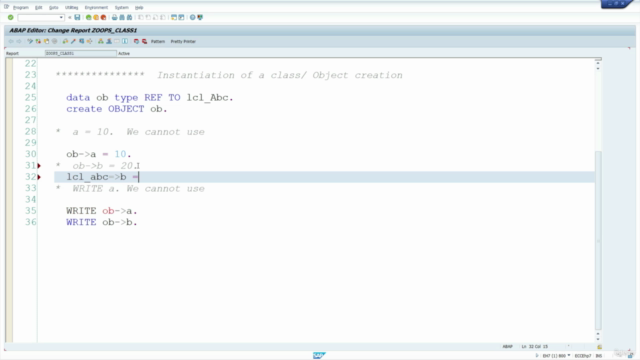Open the Environment menu
Image resolution: width=640 pixels, height=360 pixels.
point(96,7)
